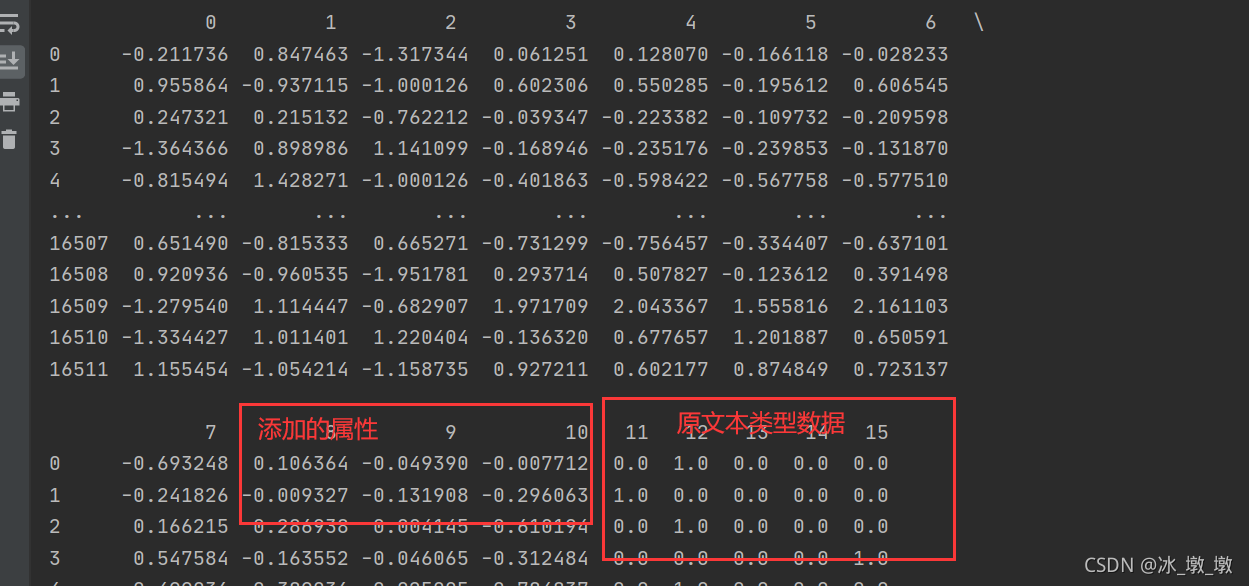The image size is (1249, 586).
Task: Click the value -1.279540
Action: click(x=175, y=306)
